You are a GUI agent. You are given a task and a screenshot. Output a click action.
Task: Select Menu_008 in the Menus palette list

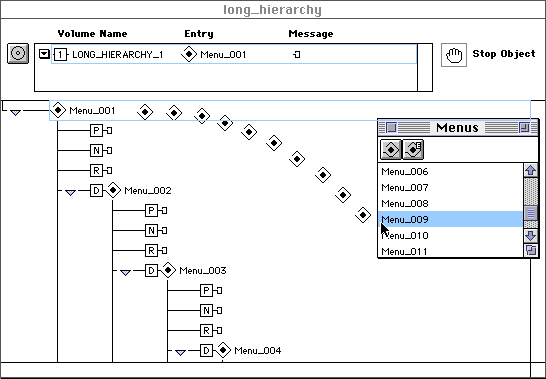tap(451, 203)
